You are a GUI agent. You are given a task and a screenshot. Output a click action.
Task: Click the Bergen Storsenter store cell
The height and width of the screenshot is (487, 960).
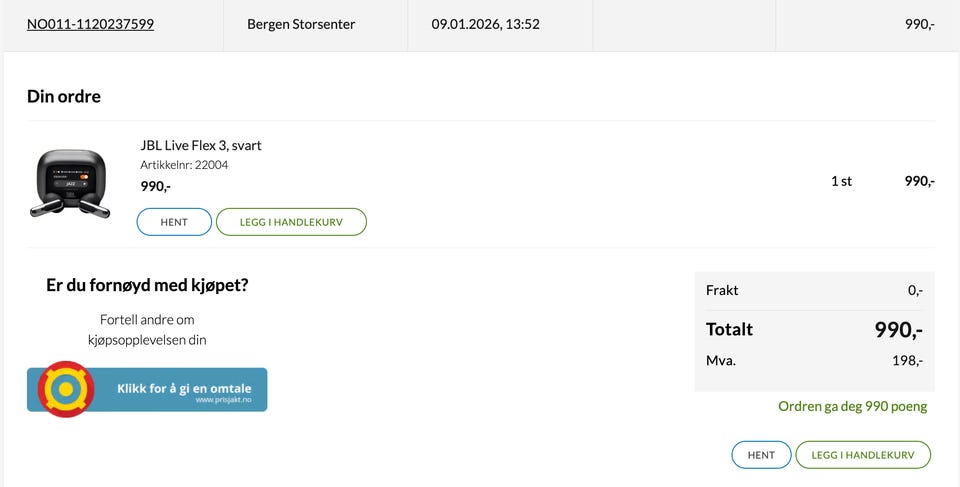(301, 24)
